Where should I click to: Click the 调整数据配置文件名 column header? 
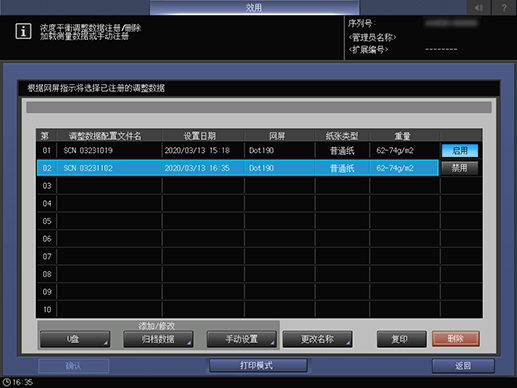105,136
